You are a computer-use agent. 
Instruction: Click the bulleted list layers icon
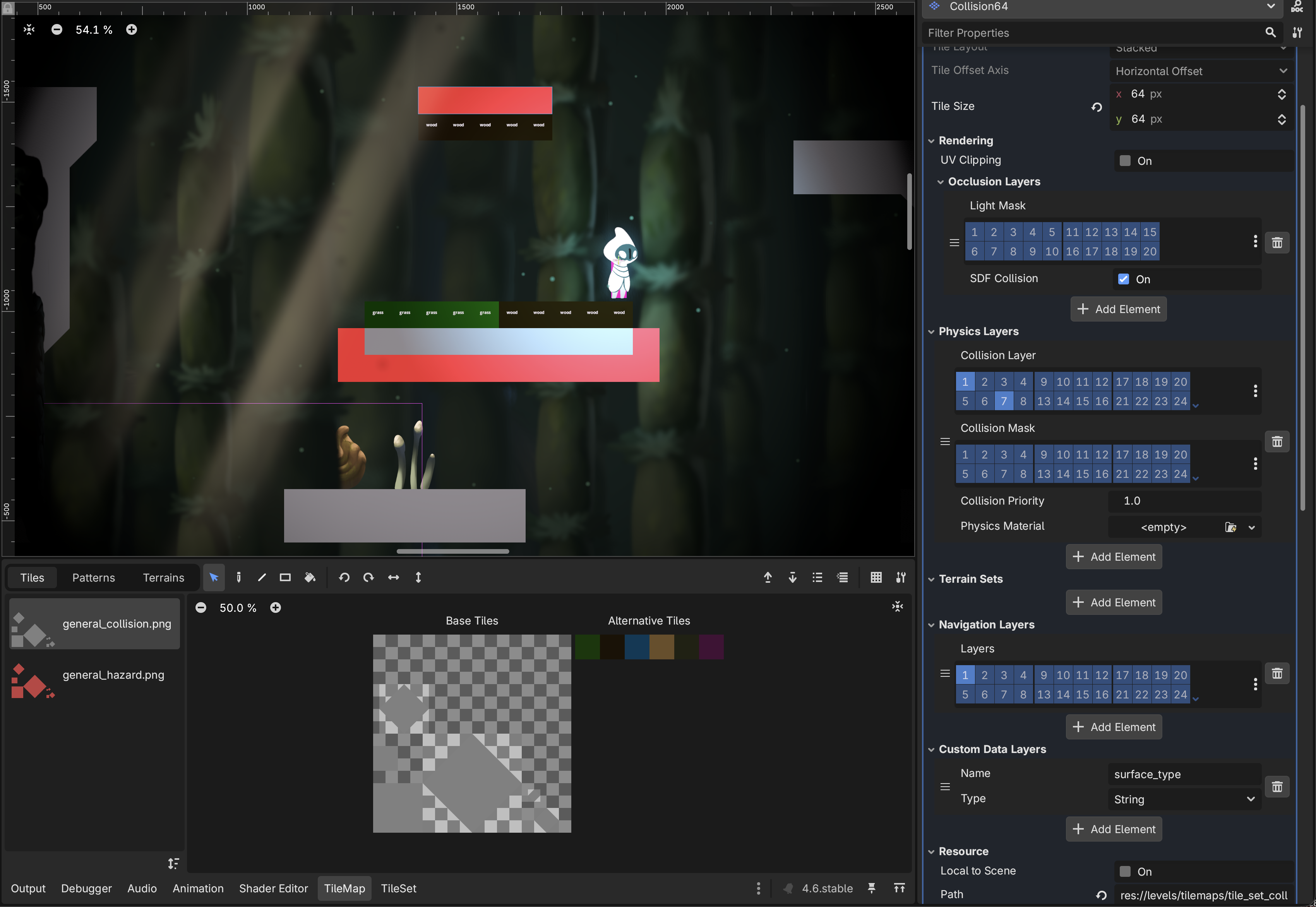(817, 577)
